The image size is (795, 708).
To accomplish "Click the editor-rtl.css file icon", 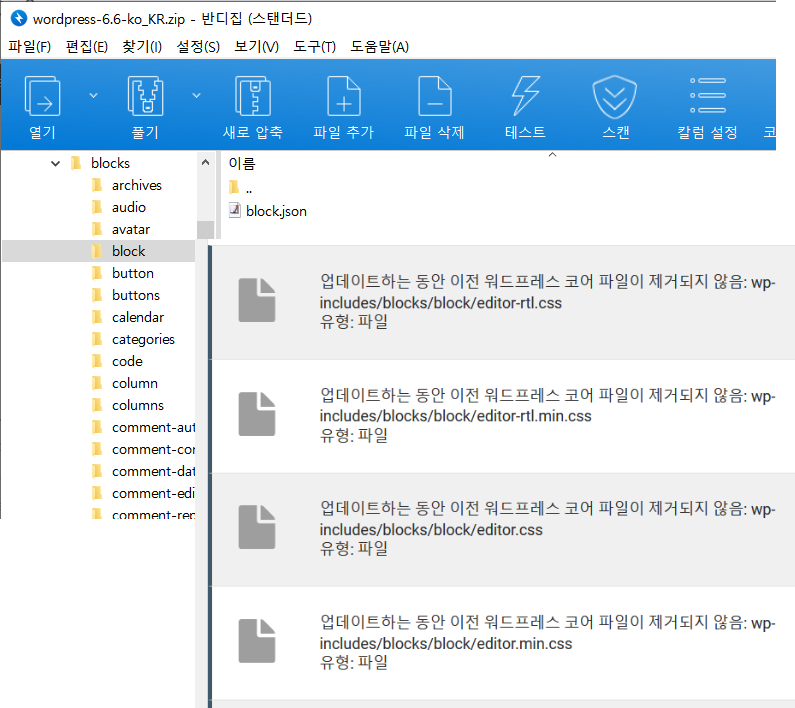I will click(x=257, y=300).
